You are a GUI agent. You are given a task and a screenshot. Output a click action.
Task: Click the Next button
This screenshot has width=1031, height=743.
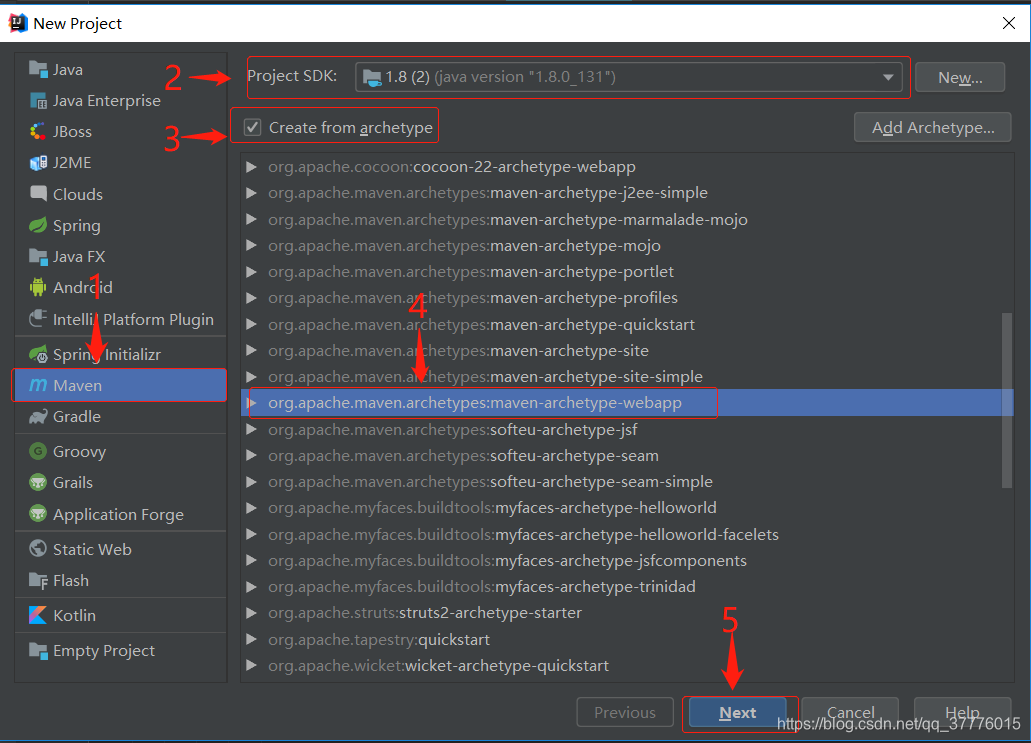point(737,712)
